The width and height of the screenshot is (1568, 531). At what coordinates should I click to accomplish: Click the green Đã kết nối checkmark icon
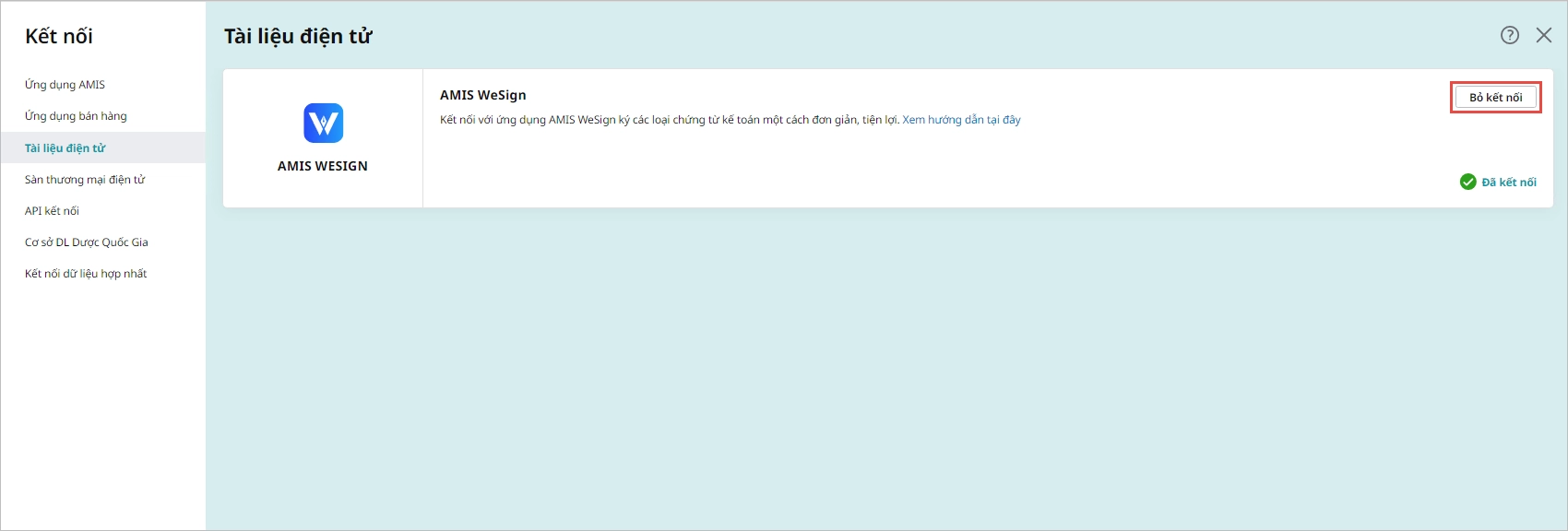click(1468, 182)
